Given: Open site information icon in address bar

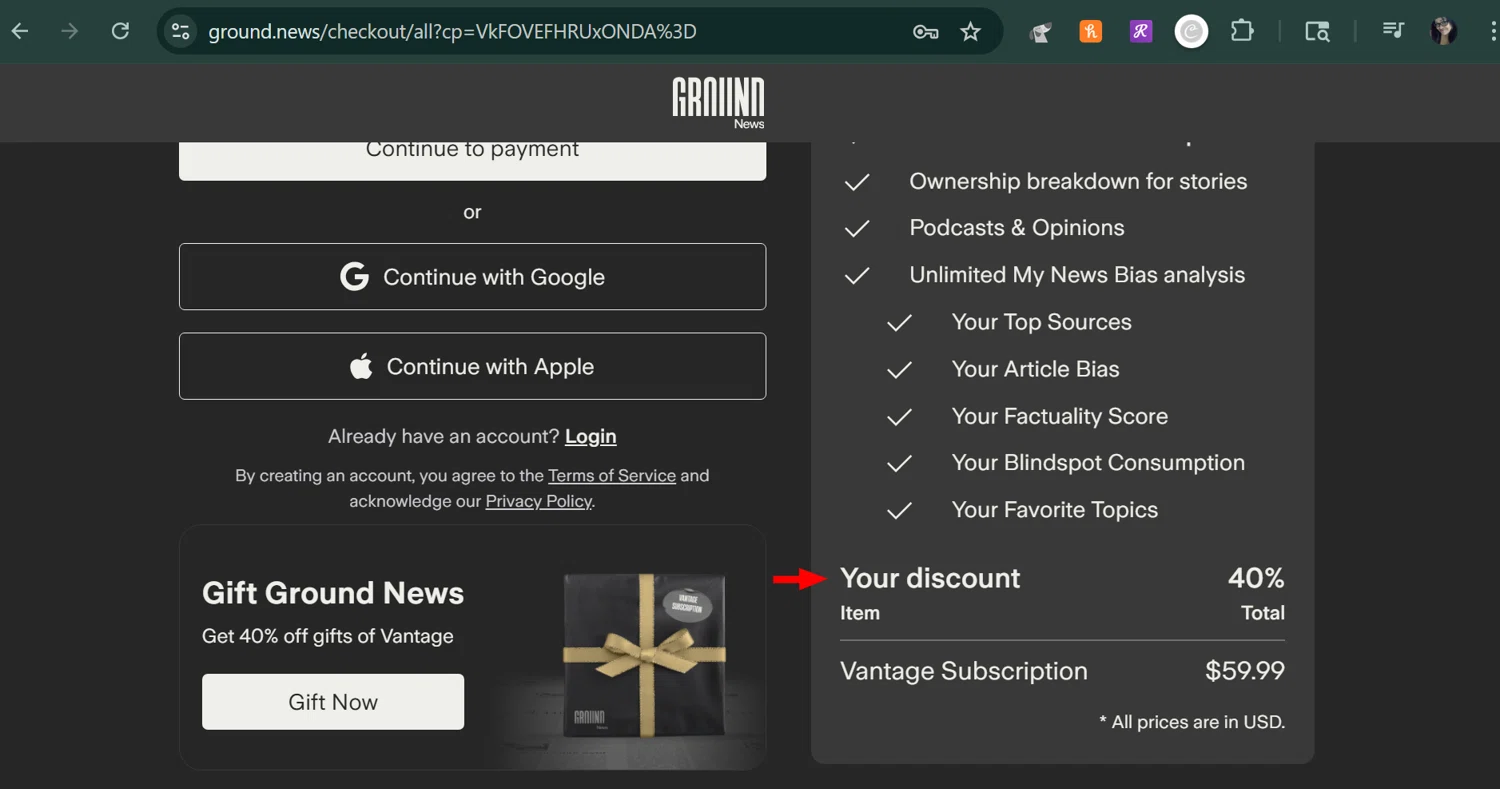Looking at the screenshot, I should click(x=181, y=32).
